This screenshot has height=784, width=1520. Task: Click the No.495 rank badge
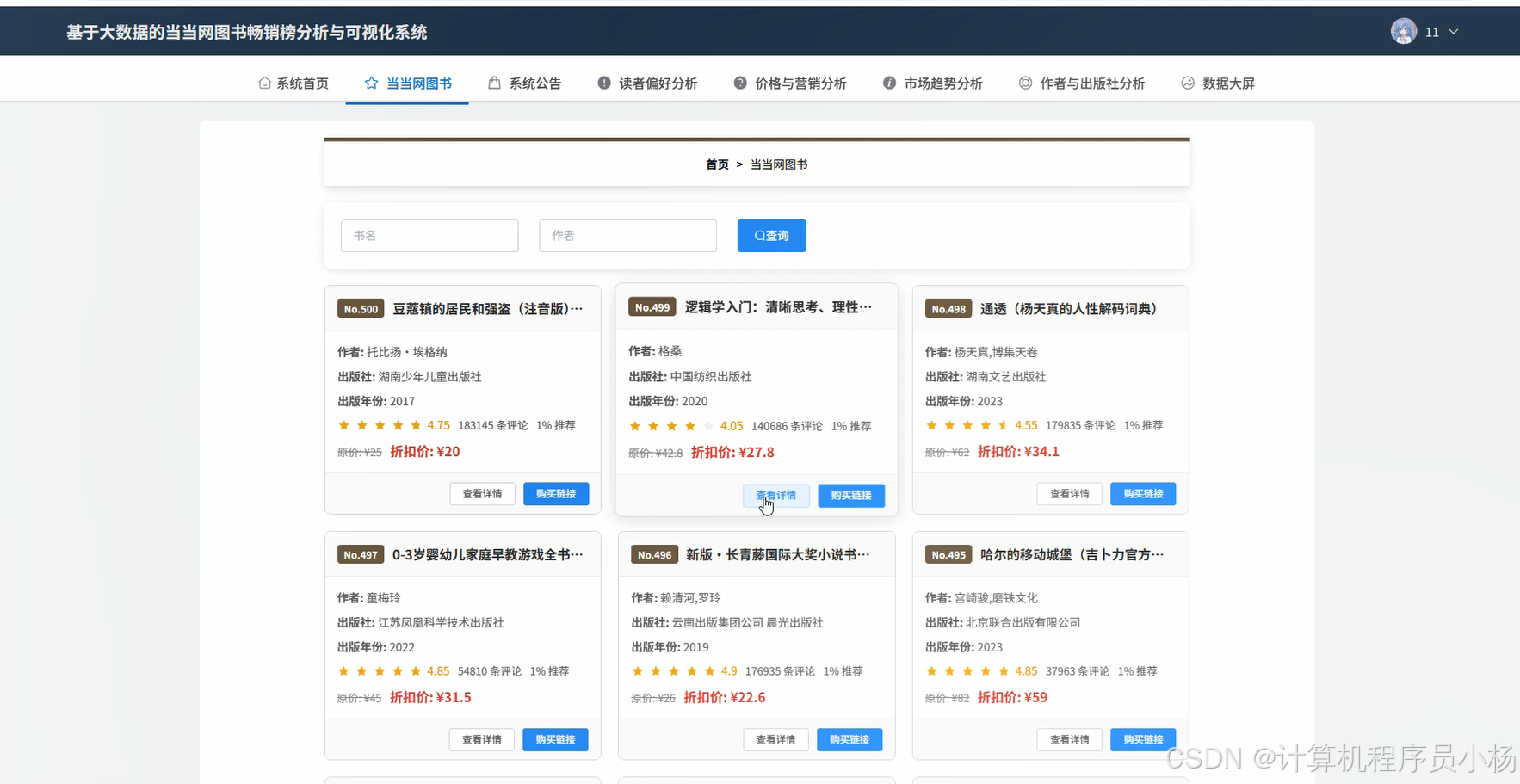click(948, 555)
